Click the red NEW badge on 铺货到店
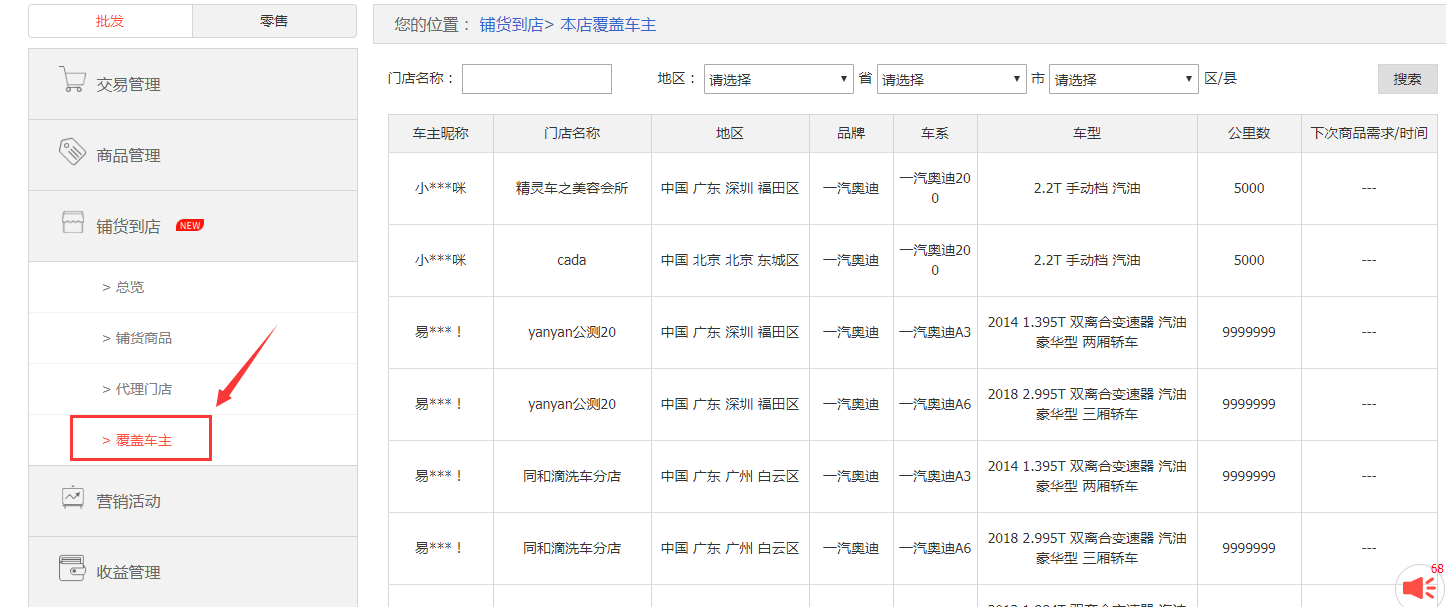1446x607 pixels. [x=189, y=225]
